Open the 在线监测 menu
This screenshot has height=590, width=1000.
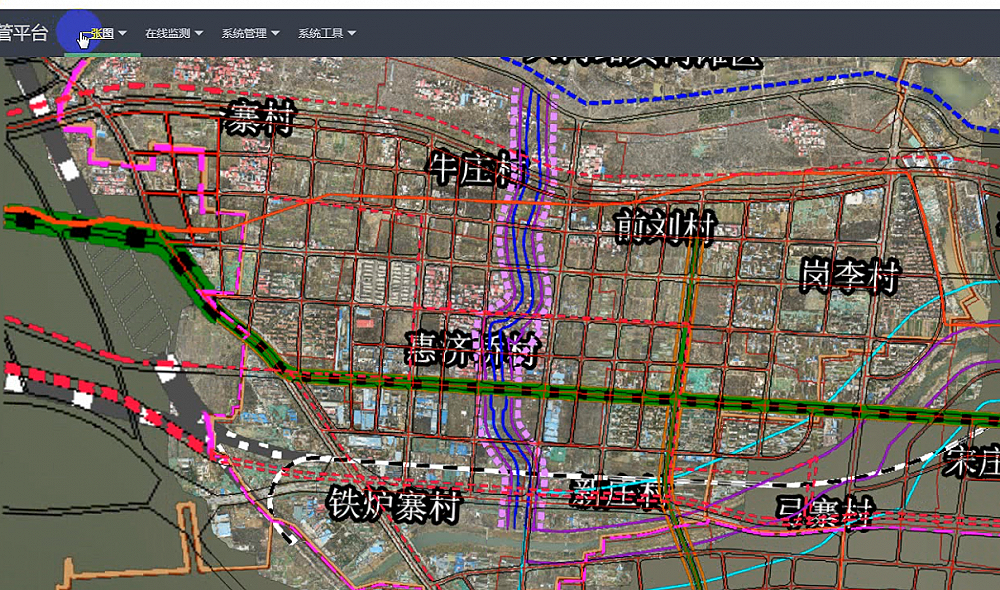pyautogui.click(x=167, y=33)
